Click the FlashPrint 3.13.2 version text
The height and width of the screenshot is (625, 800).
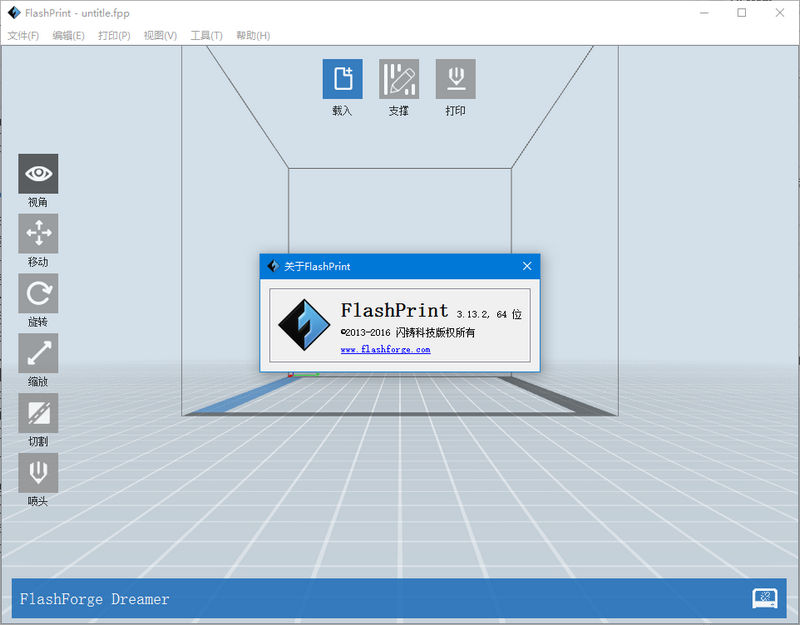431,311
